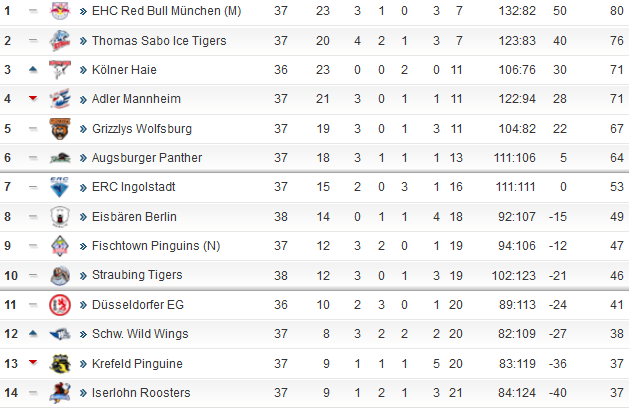Click the Krefeld Pinguine penguin logo

click(x=60, y=363)
